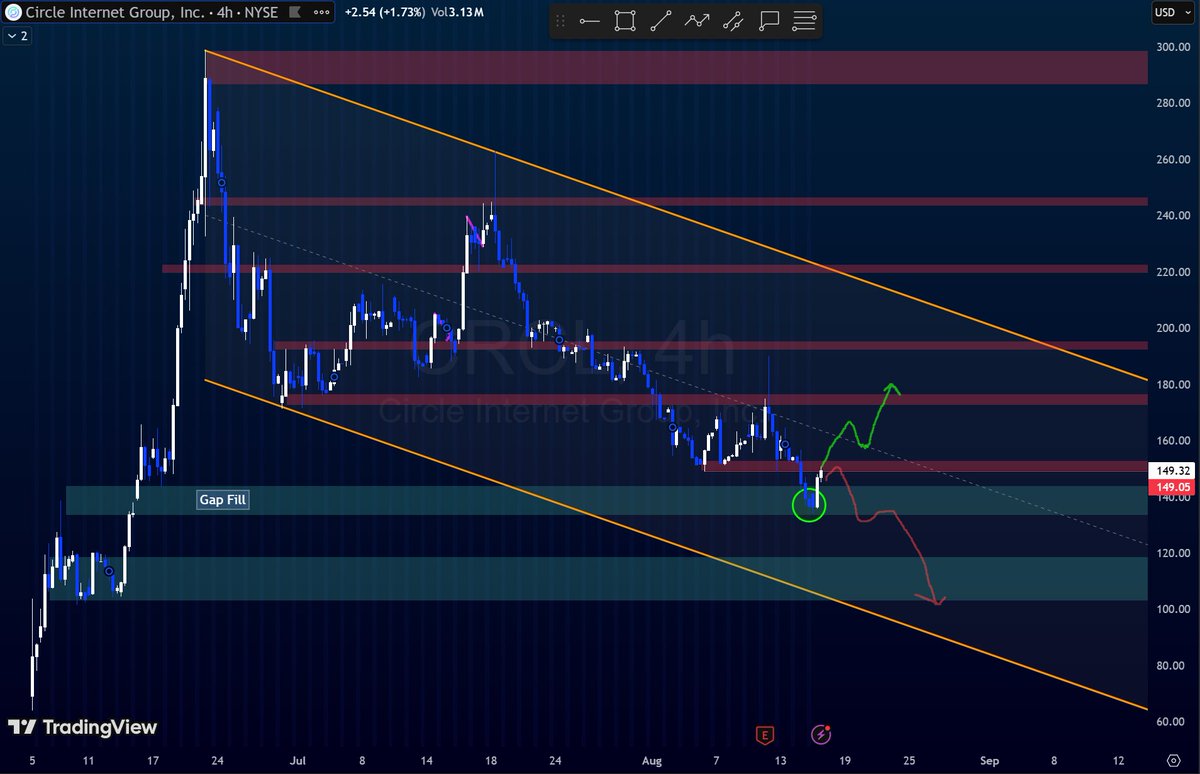The width and height of the screenshot is (1200, 774).
Task: Select the rectangle drawing tool
Action: (x=625, y=21)
